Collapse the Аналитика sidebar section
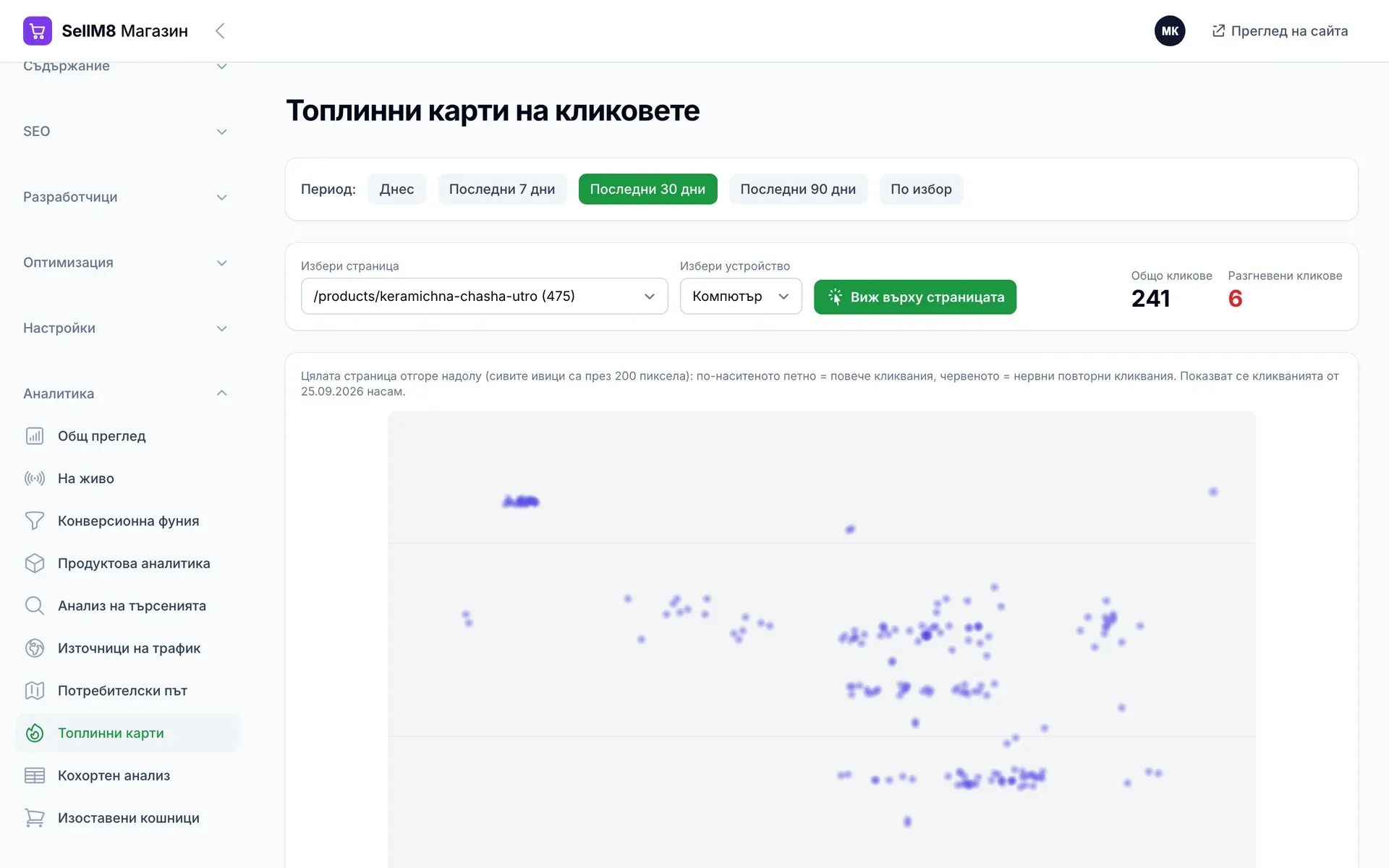The height and width of the screenshot is (868, 1389). 124,393
